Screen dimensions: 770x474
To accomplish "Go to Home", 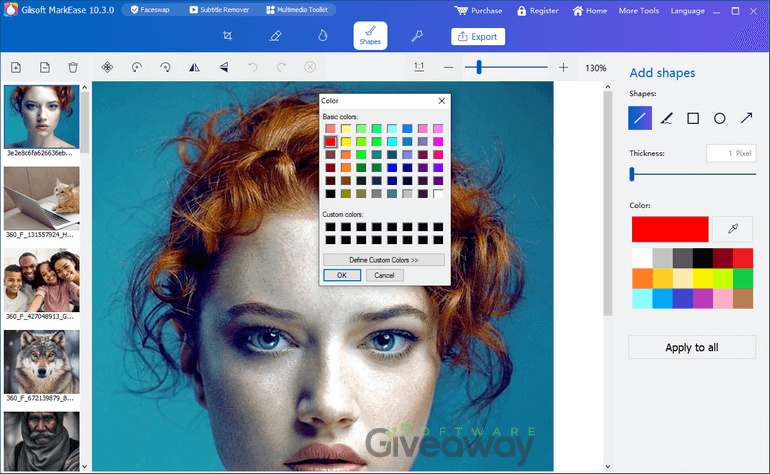I will (590, 11).
